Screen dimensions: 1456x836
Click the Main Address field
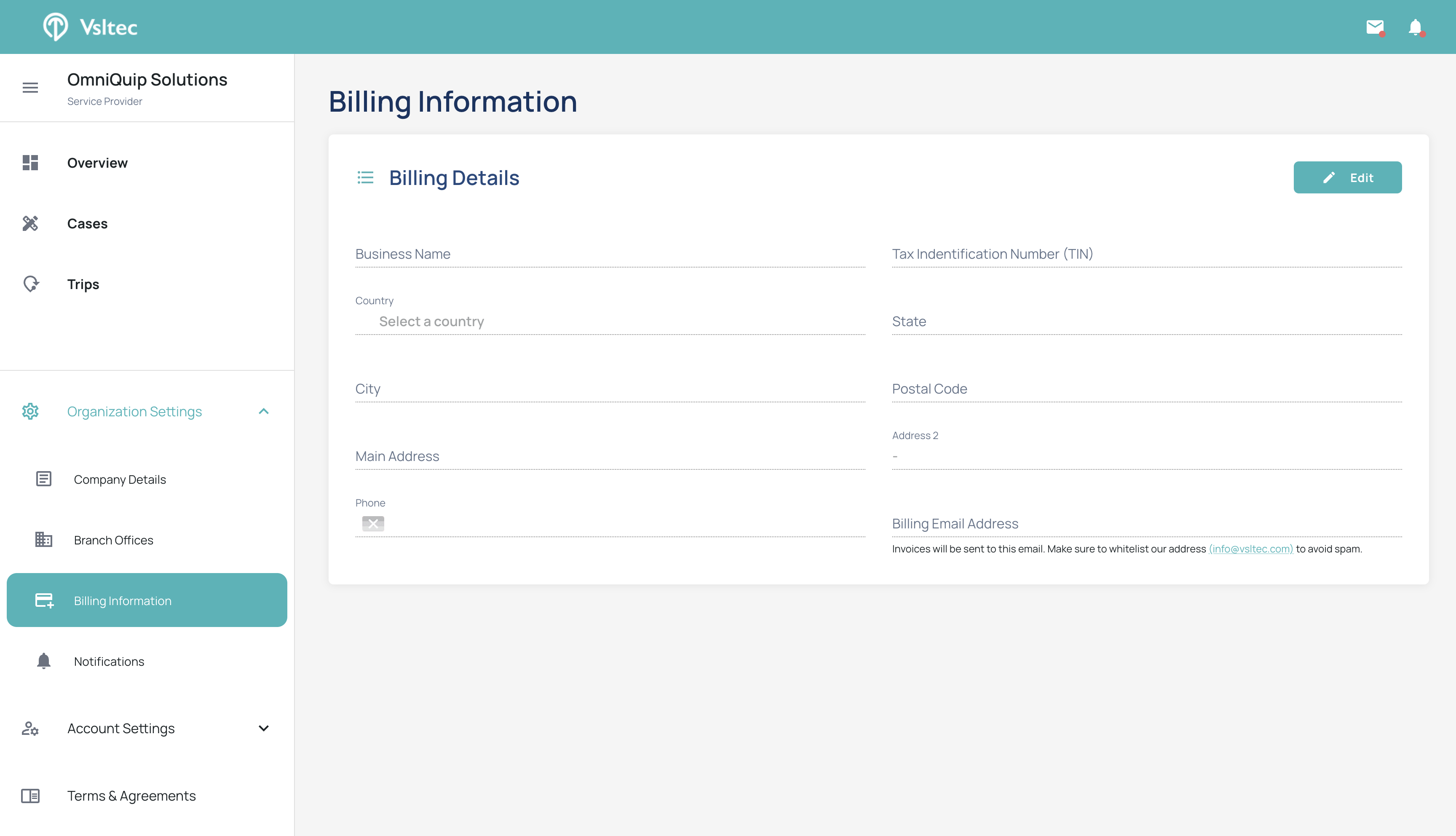click(x=610, y=456)
